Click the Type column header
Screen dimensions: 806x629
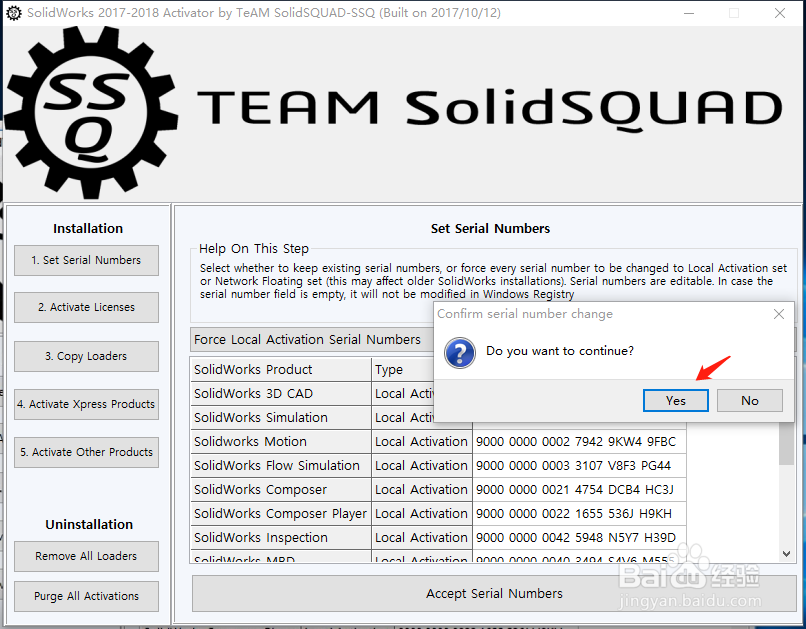tap(403, 369)
